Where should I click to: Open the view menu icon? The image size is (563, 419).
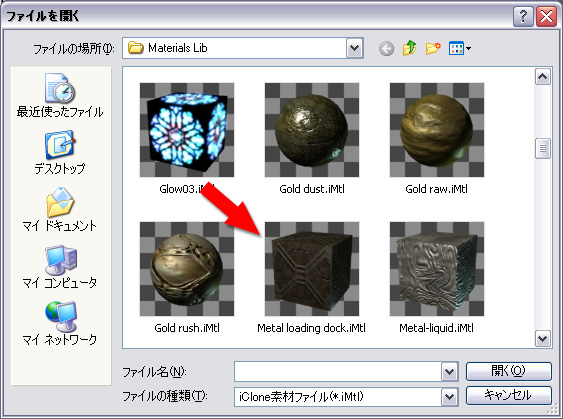point(460,48)
